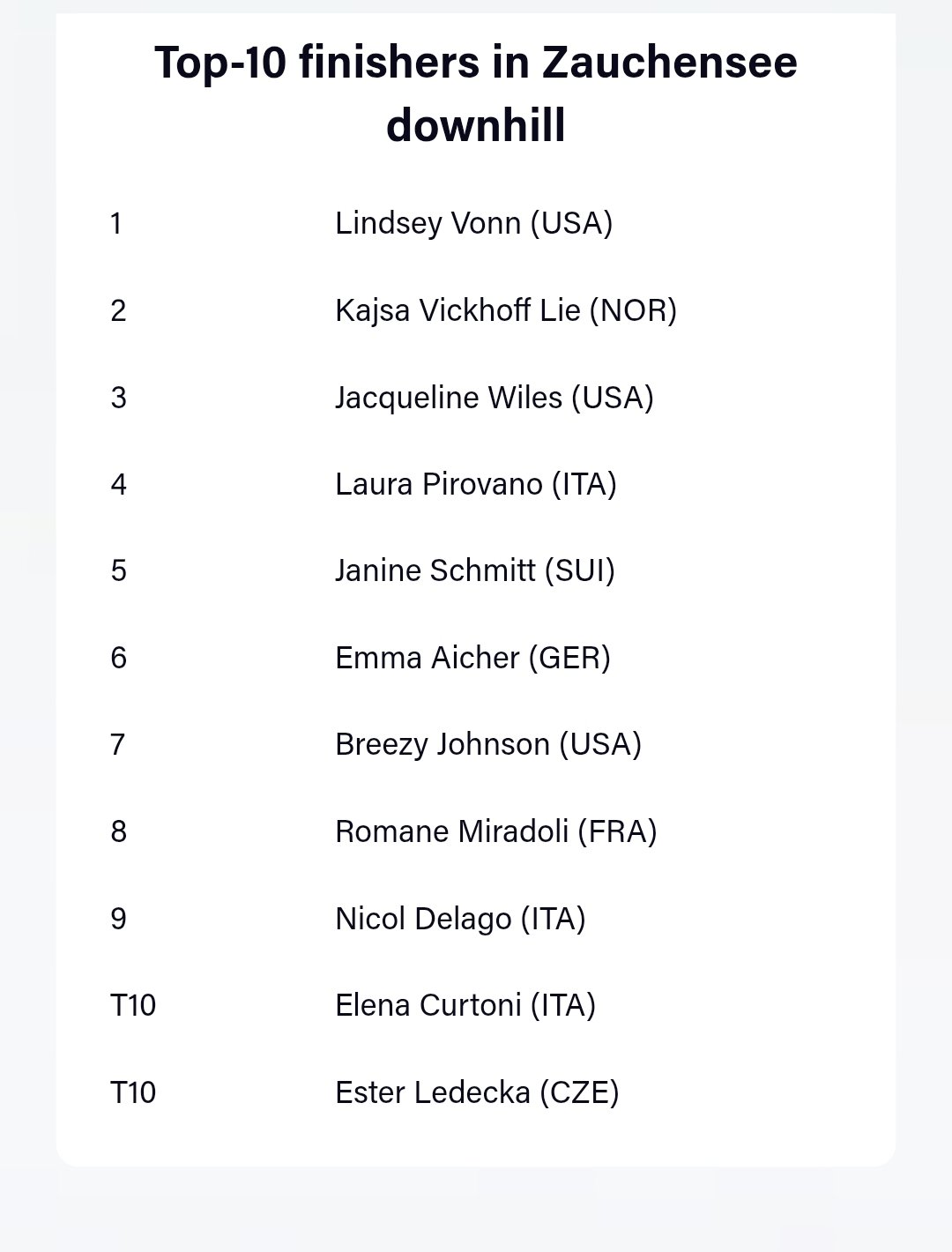
Task: Click the T10 rank beside Elena Curtoni
Action: click(133, 1005)
